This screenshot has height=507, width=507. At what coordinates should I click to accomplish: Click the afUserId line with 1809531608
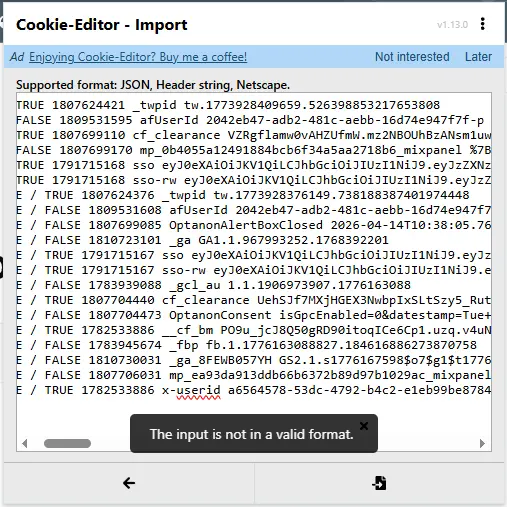pos(254,210)
